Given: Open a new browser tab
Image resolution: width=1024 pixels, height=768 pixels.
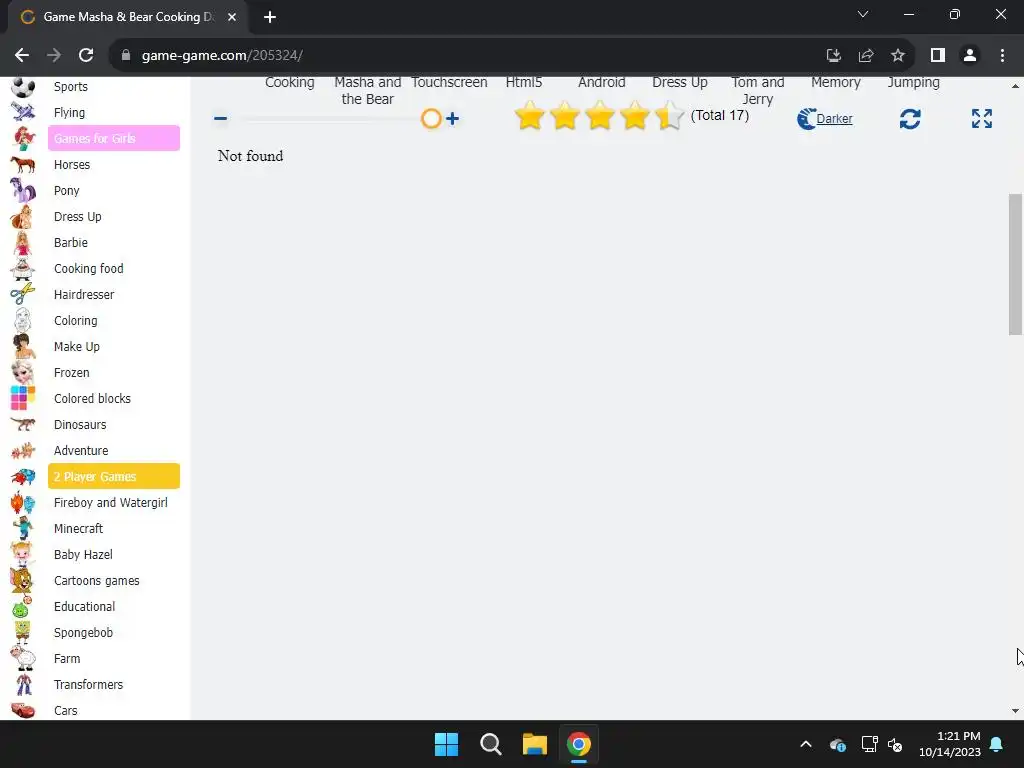Looking at the screenshot, I should [x=270, y=18].
